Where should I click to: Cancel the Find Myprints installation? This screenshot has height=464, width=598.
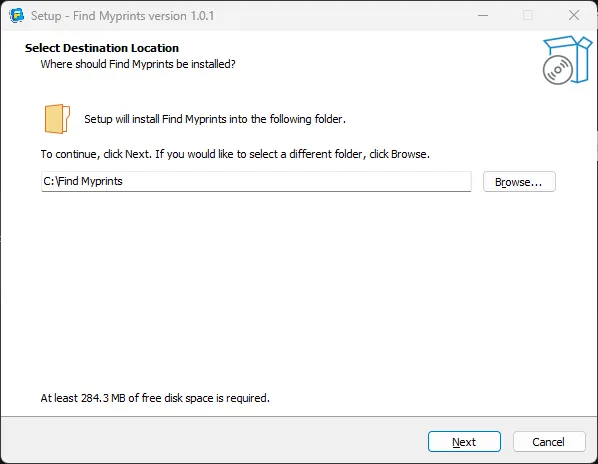pyautogui.click(x=549, y=442)
